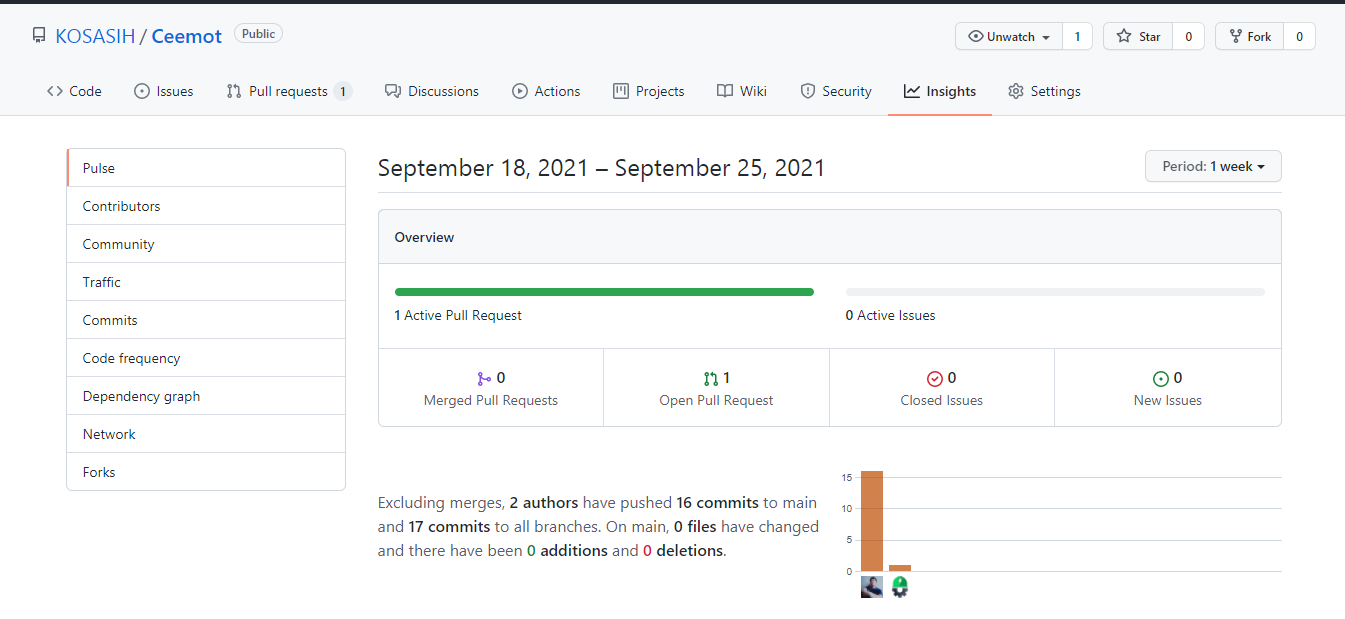This screenshot has height=619, width=1345.
Task: Click the green active pull request progress bar
Action: [604, 292]
